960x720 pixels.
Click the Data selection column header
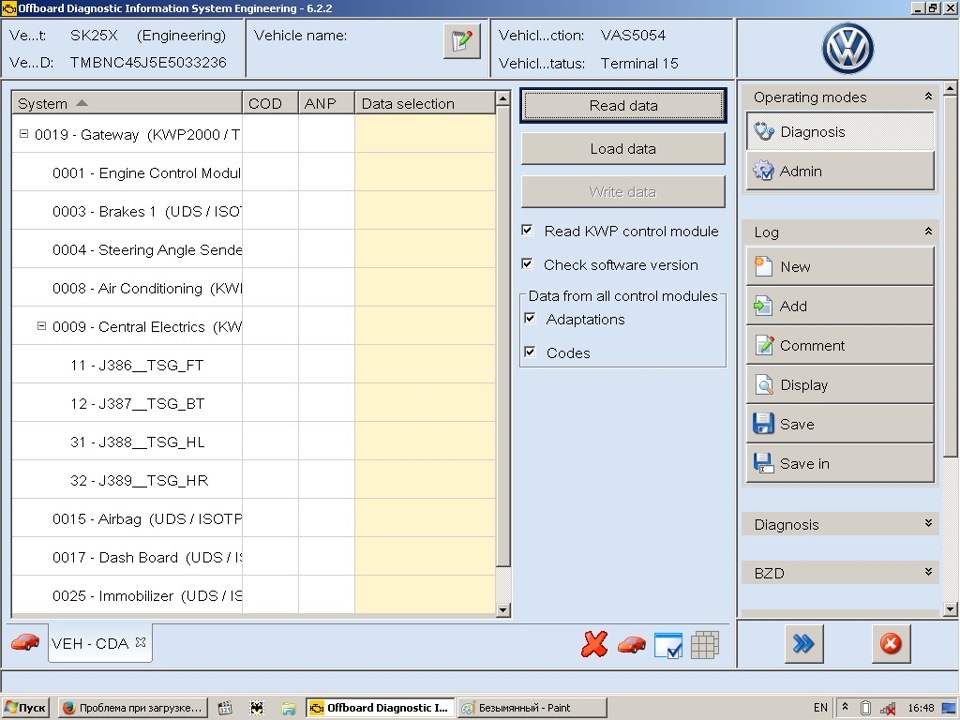tap(425, 103)
